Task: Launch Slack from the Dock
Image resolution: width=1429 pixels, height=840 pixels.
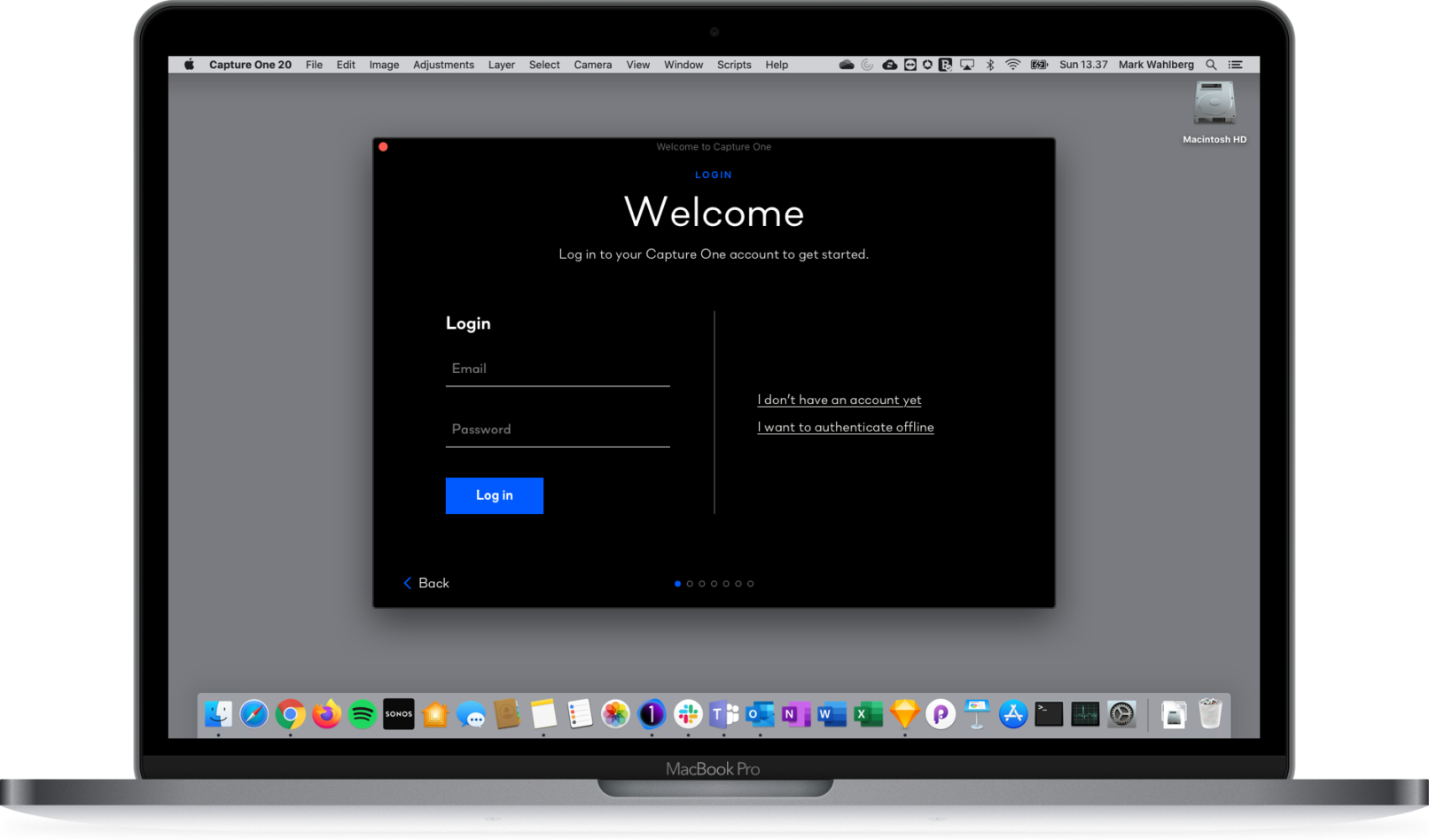Action: pyautogui.click(x=688, y=714)
